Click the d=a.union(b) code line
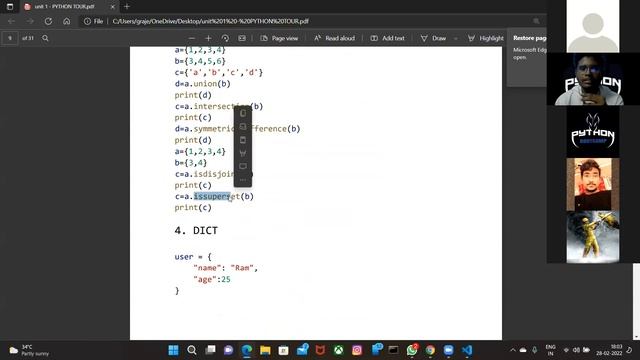The width and height of the screenshot is (640, 360). (x=202, y=84)
